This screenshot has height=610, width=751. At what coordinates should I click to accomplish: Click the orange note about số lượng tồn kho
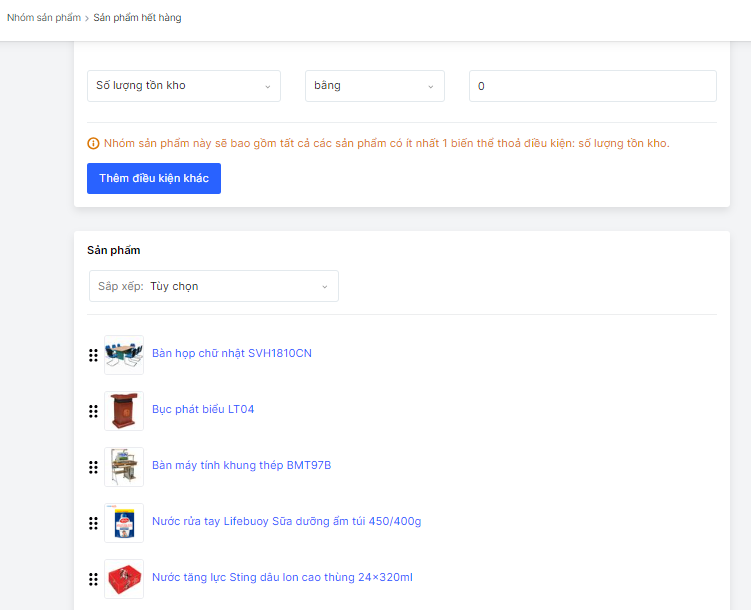pos(387,143)
